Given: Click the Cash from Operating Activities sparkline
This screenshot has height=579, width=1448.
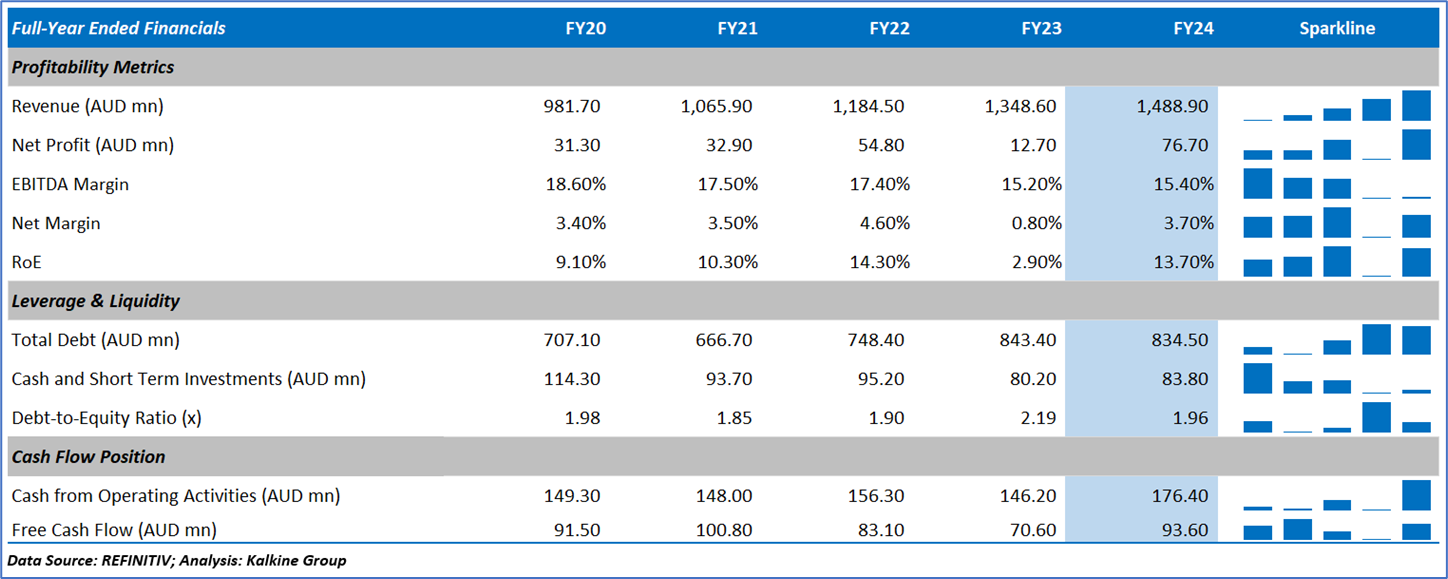Looking at the screenshot, I should click(1337, 495).
